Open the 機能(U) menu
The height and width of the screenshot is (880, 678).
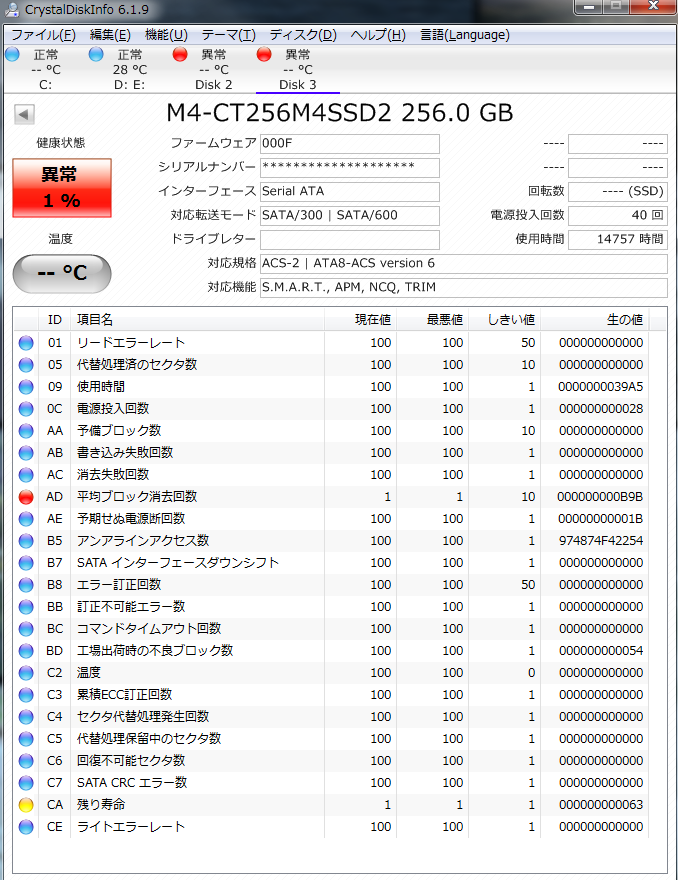click(166, 35)
